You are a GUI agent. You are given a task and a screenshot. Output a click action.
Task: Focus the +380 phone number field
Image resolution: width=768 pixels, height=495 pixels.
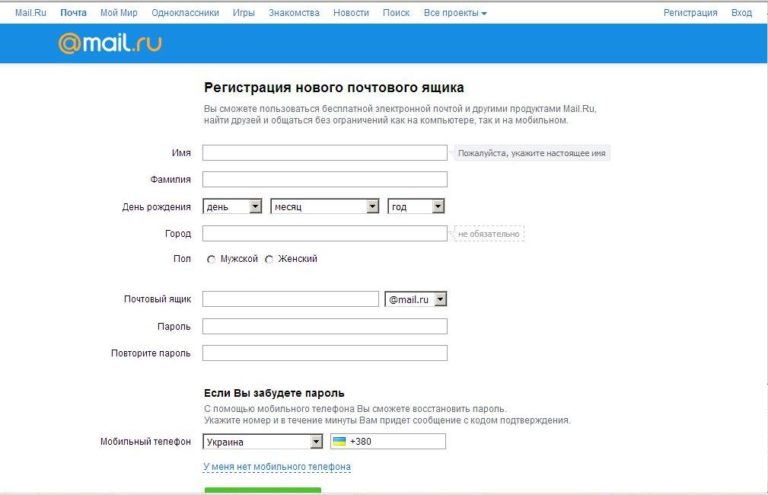tap(388, 441)
